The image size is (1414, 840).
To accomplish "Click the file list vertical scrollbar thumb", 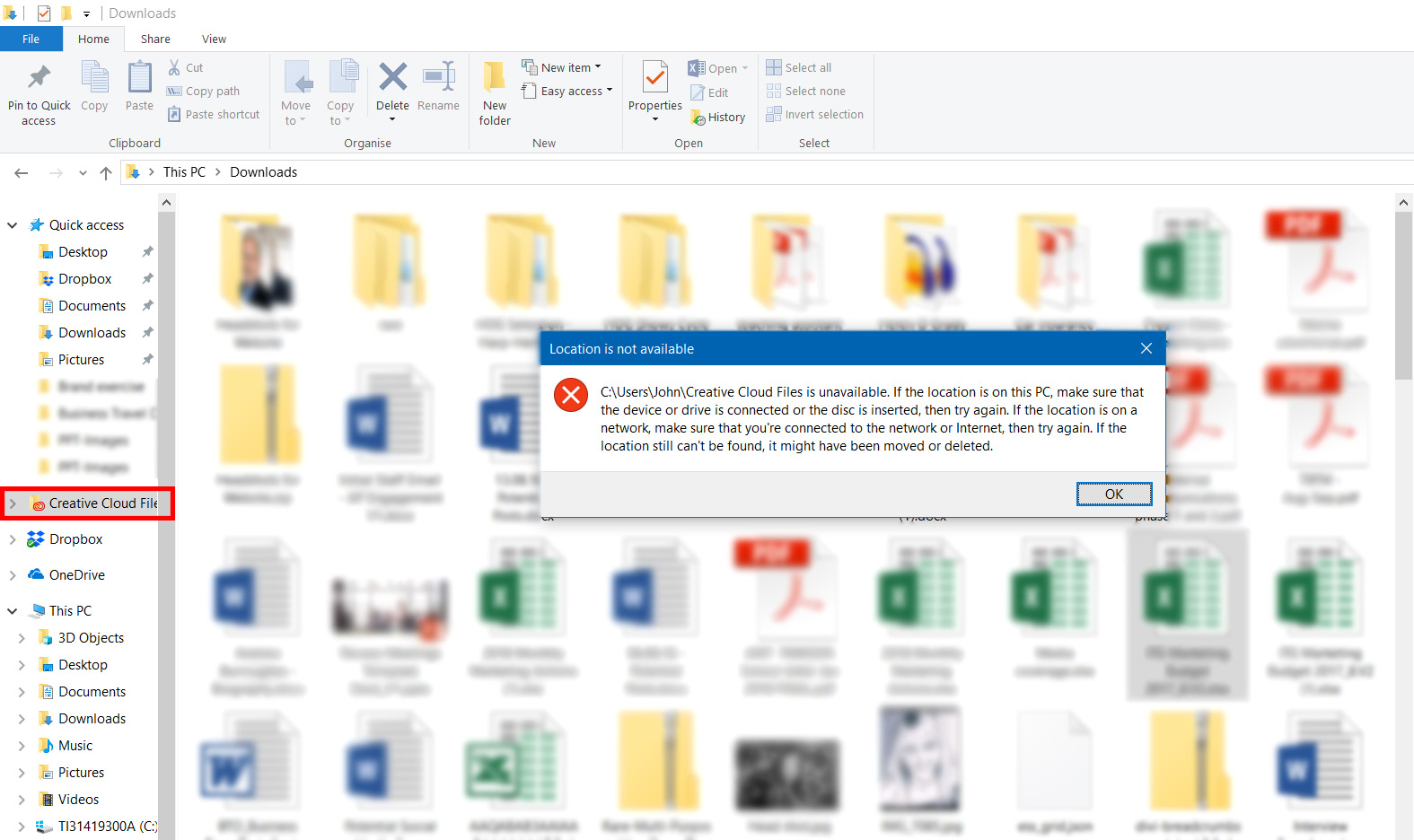I will (1404, 296).
